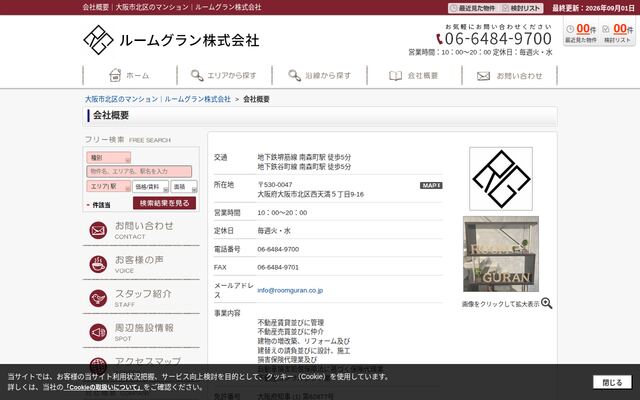This screenshot has width=640, height=400.
Task: Open 最近見た物件 counter at top right
Action: [x=581, y=32]
